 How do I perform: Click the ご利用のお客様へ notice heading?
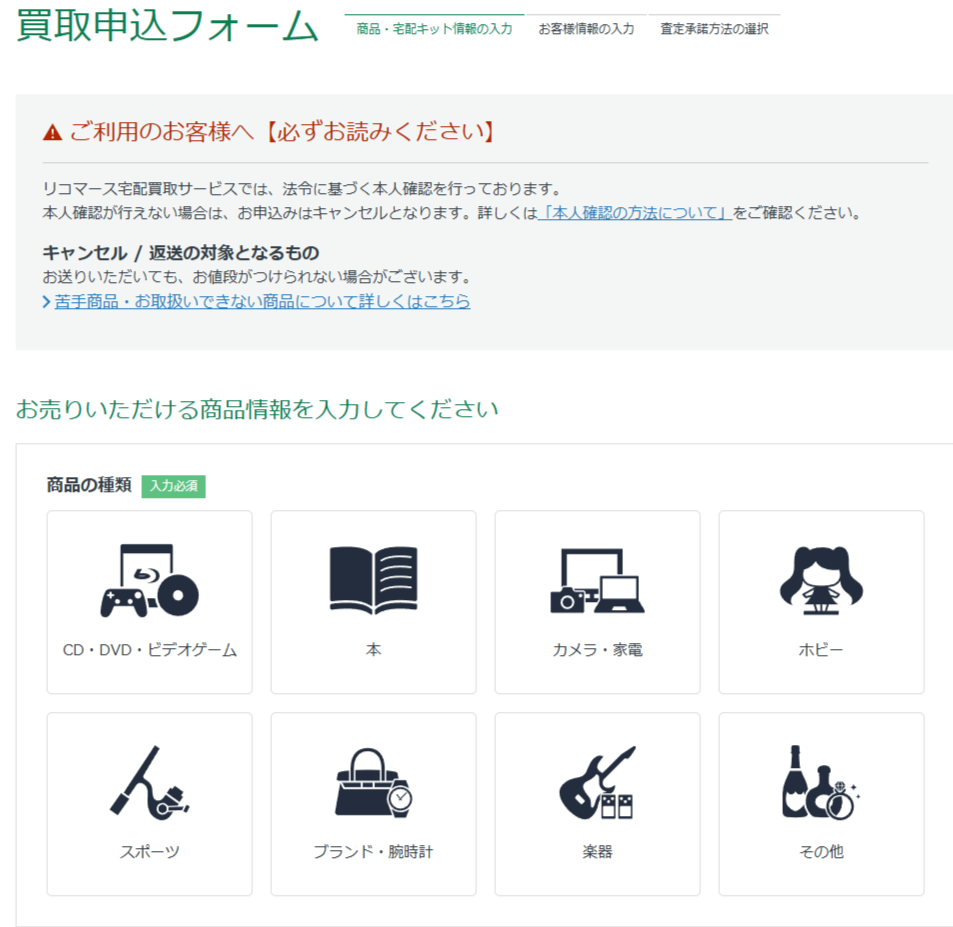(x=281, y=132)
